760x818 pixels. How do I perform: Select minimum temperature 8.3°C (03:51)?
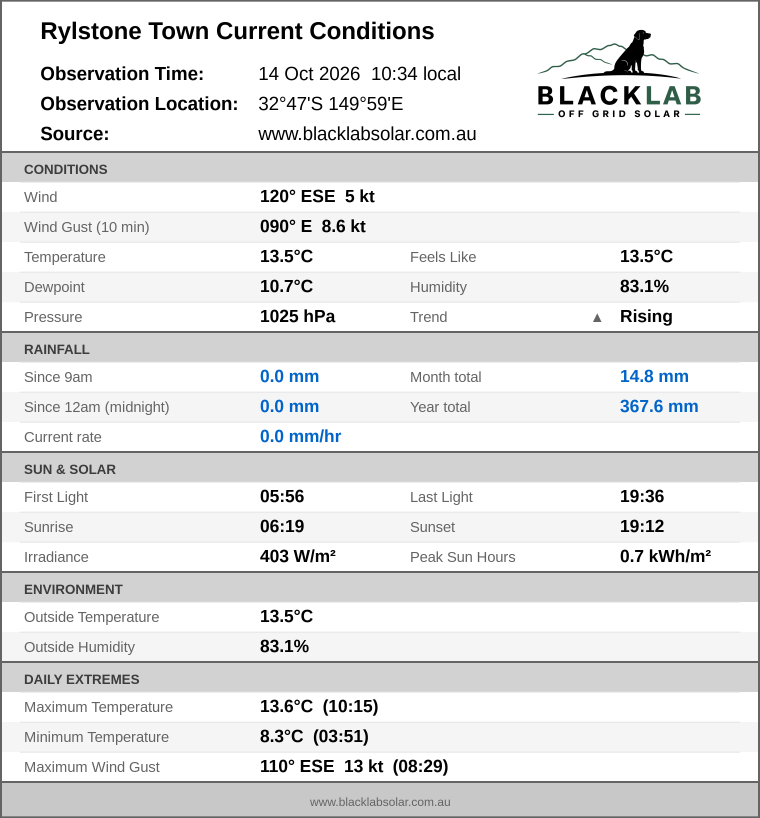point(314,737)
